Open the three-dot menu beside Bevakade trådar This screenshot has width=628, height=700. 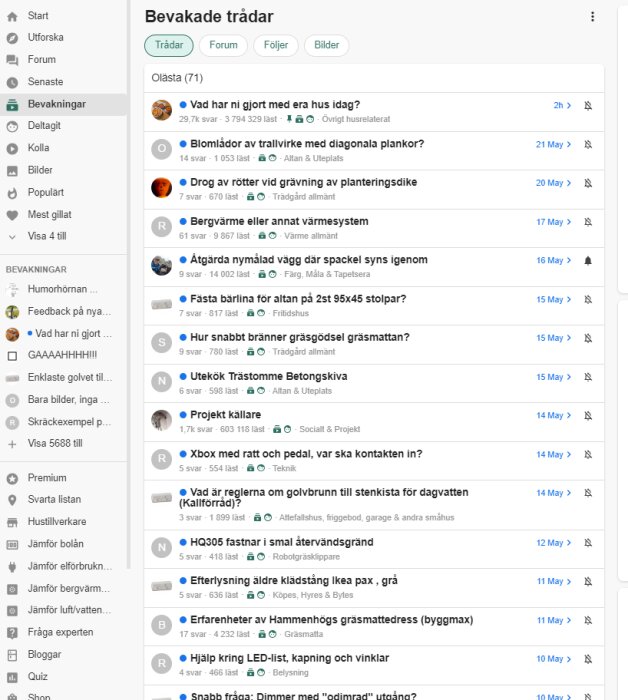[592, 17]
